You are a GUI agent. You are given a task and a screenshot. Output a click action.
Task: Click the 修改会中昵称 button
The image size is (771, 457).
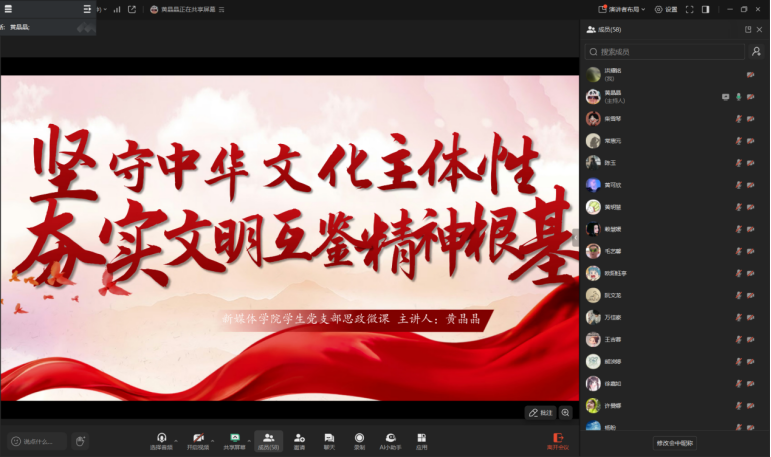pyautogui.click(x=675, y=442)
